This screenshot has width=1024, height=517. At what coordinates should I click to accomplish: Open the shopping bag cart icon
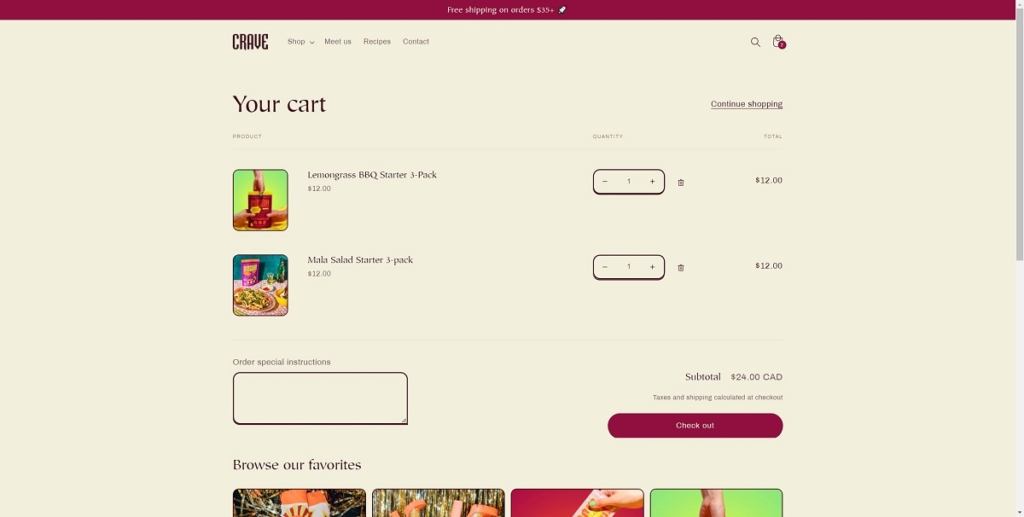[x=778, y=42]
